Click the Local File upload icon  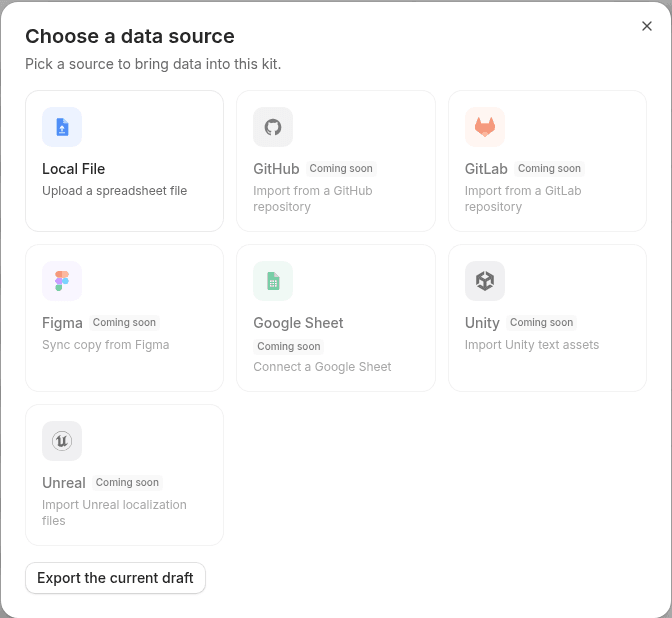click(x=62, y=127)
